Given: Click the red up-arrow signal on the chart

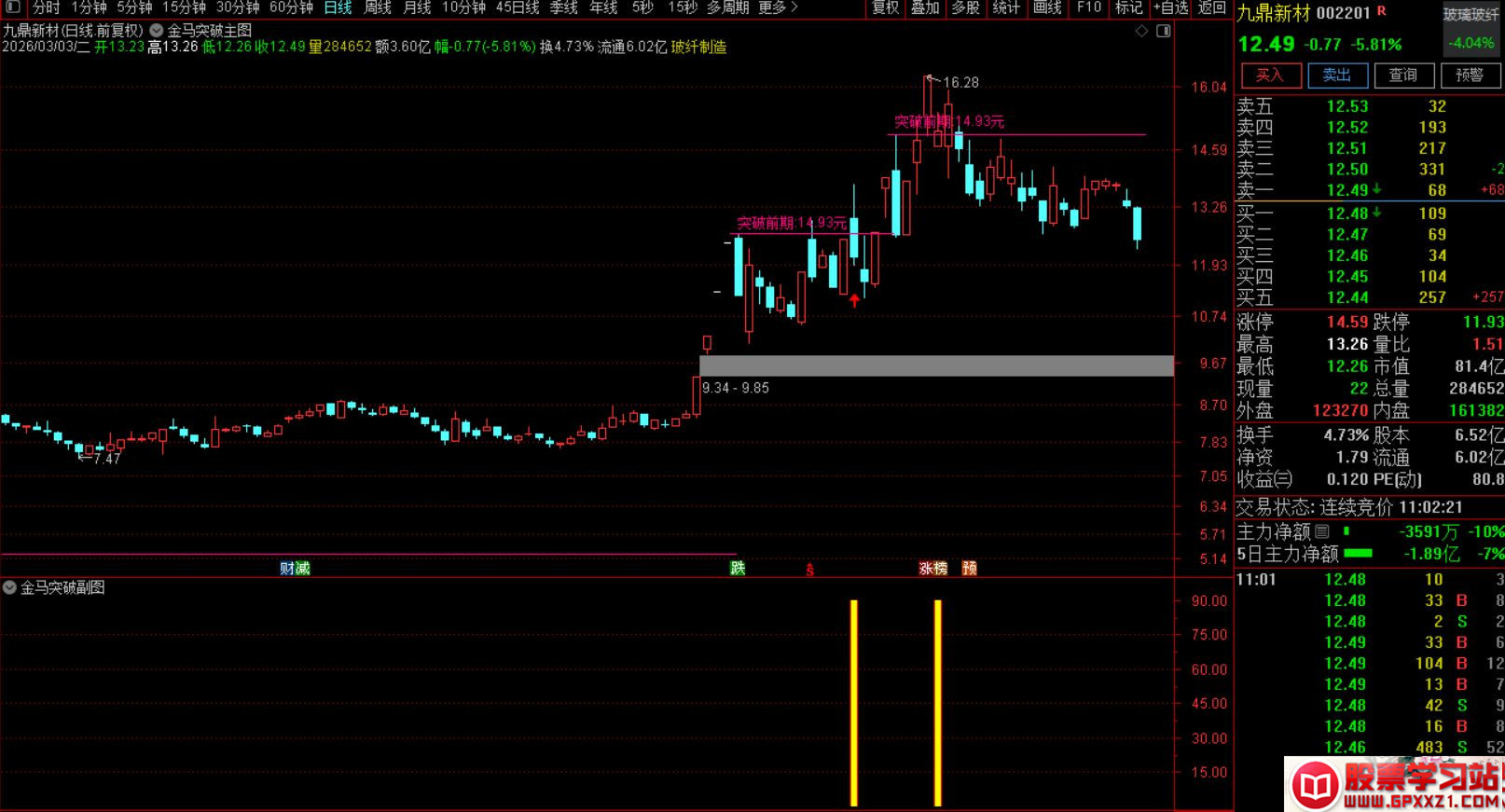Looking at the screenshot, I should point(854,300).
